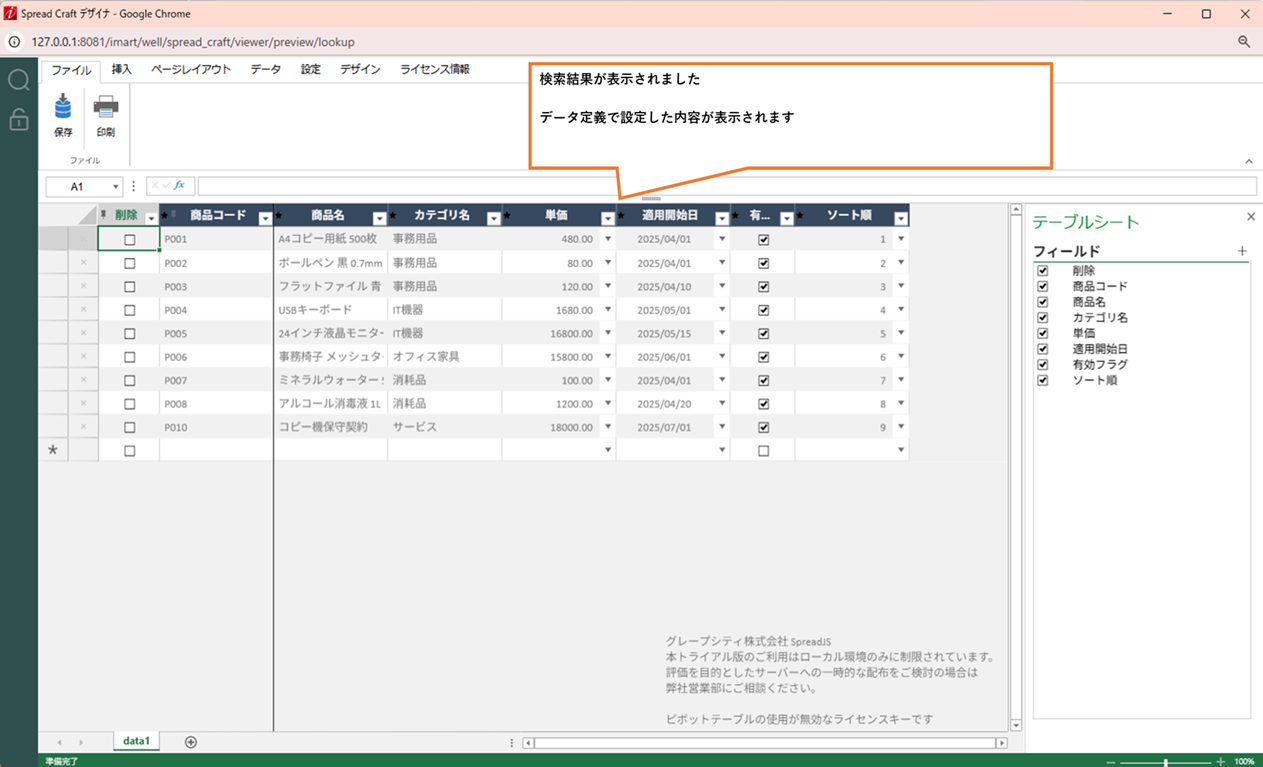Expand the A1 name box dropdown
The image size is (1263, 767).
click(x=116, y=187)
